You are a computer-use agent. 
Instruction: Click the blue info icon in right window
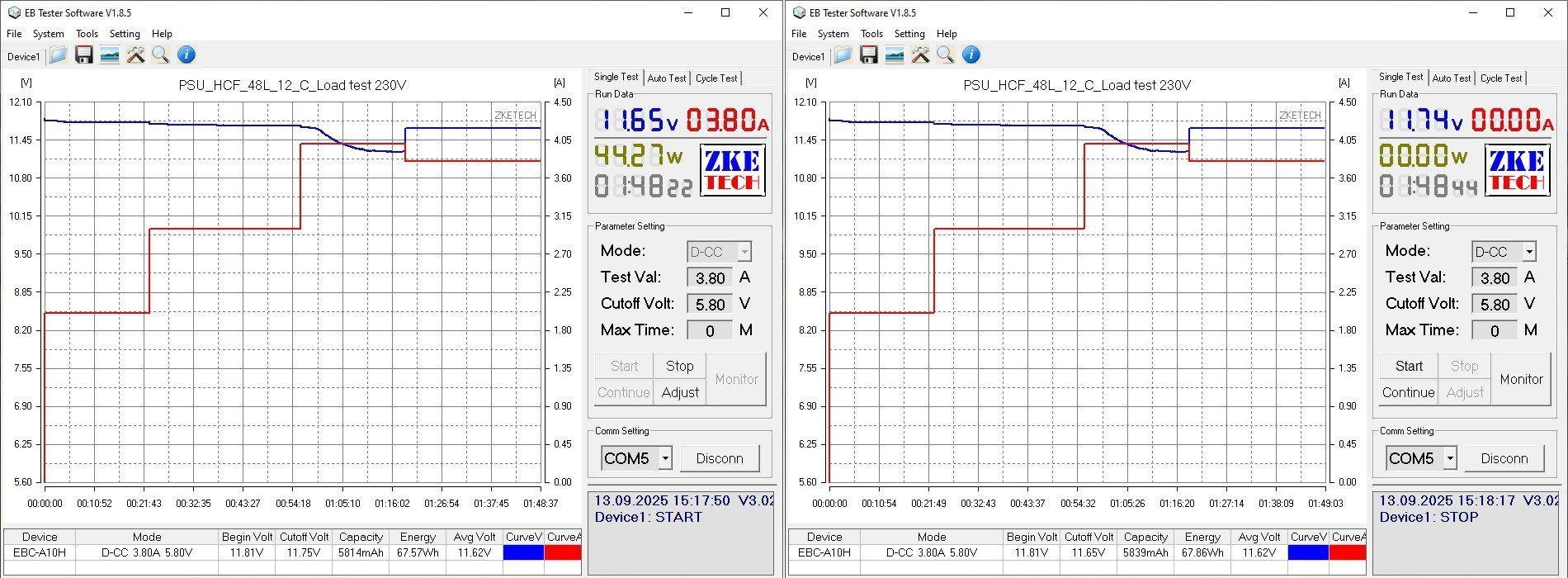971,55
